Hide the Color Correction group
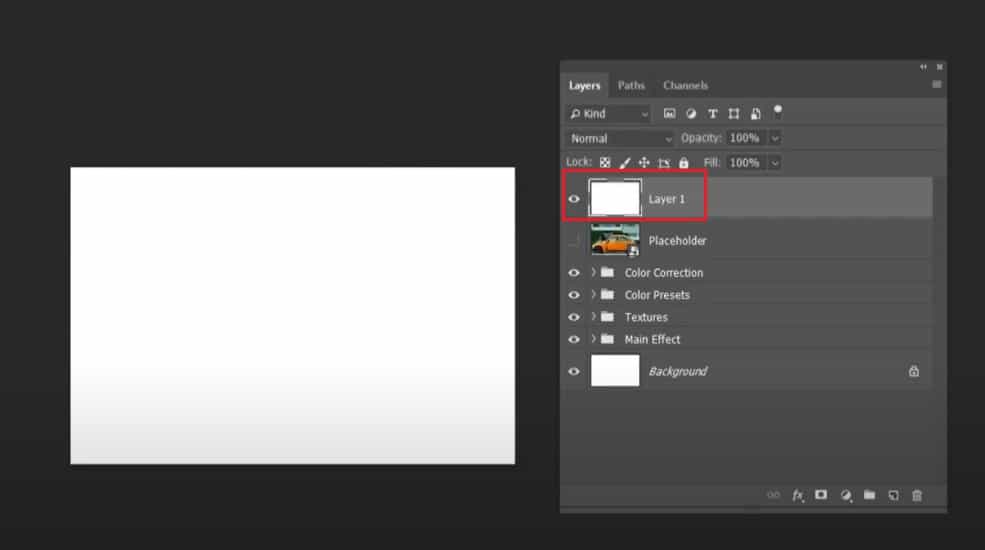Screen dimensions: 985x550 [574, 273]
